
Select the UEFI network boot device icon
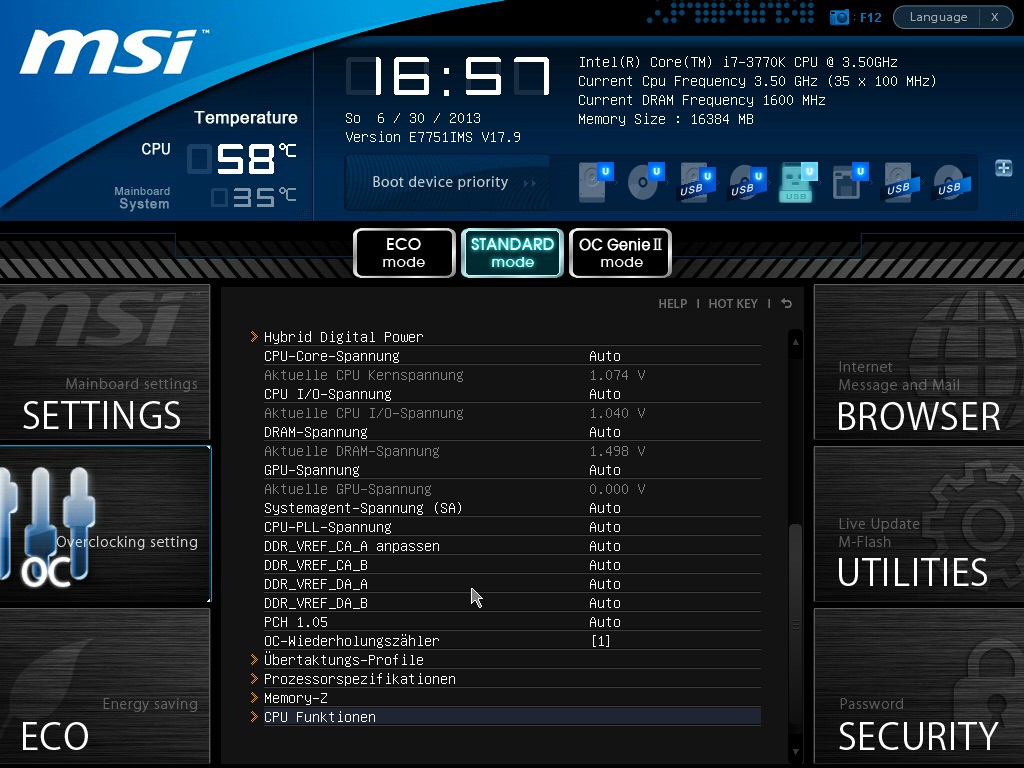pos(850,182)
